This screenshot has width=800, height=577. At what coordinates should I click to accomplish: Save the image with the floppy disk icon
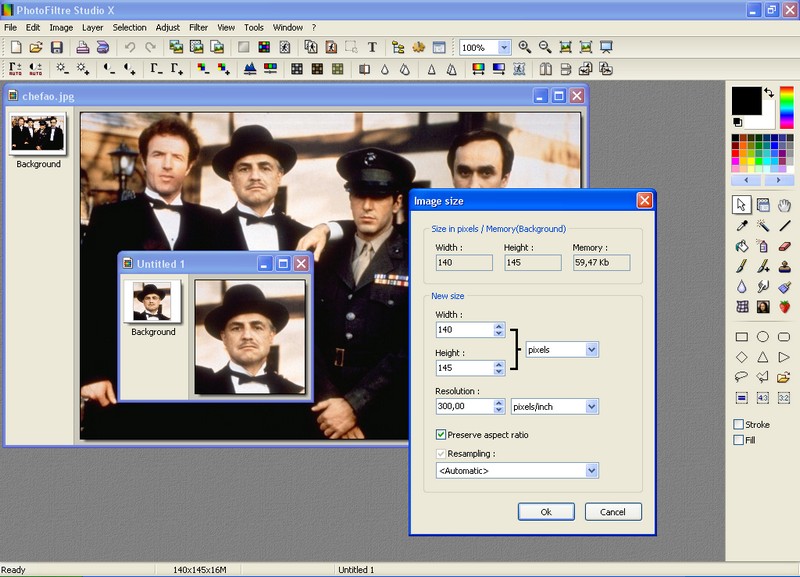(x=56, y=47)
